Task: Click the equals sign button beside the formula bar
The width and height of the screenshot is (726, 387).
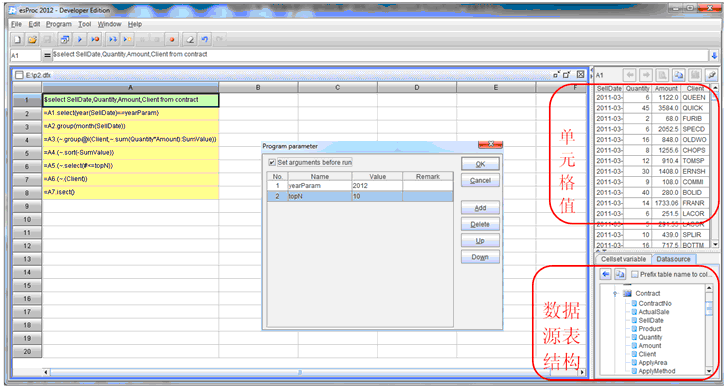Action: 47,56
